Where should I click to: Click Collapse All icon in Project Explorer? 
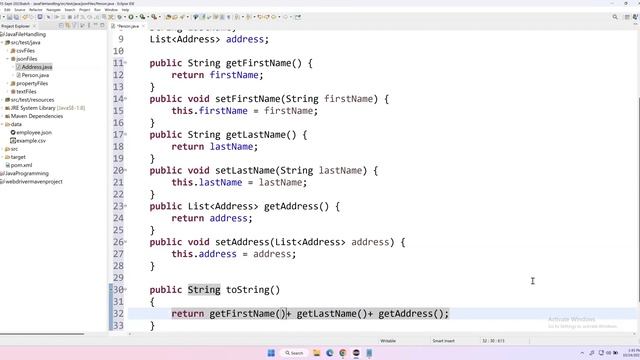(x=61, y=26)
